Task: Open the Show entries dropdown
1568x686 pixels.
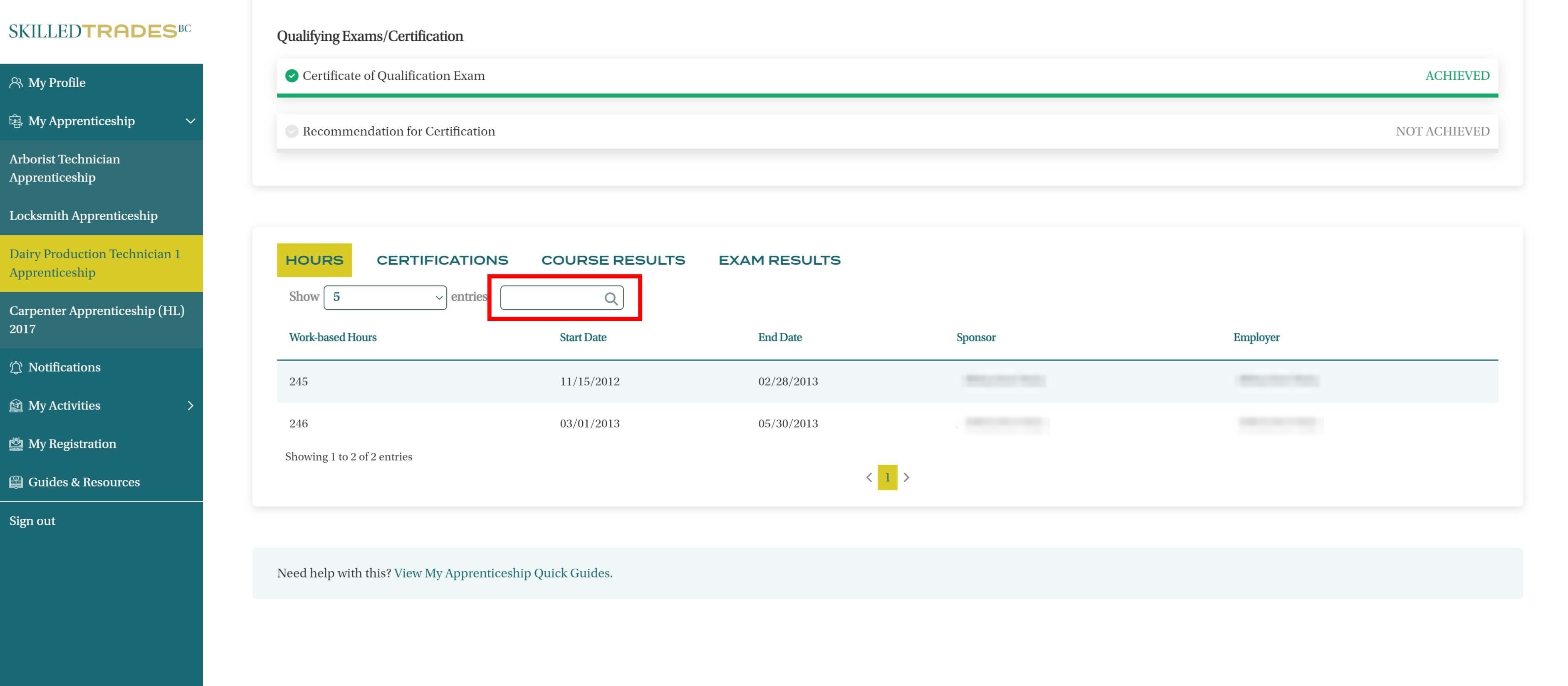Action: 385,298
